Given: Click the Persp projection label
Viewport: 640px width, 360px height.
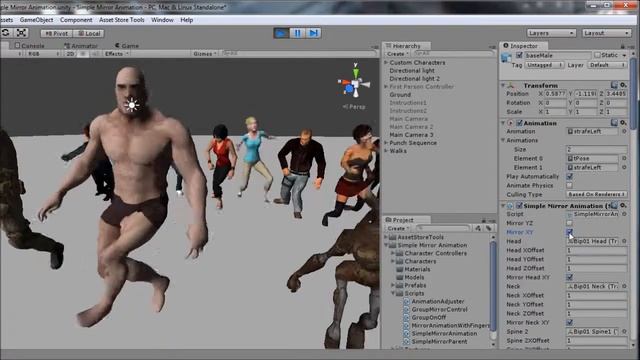Looking at the screenshot, I should point(354,107).
